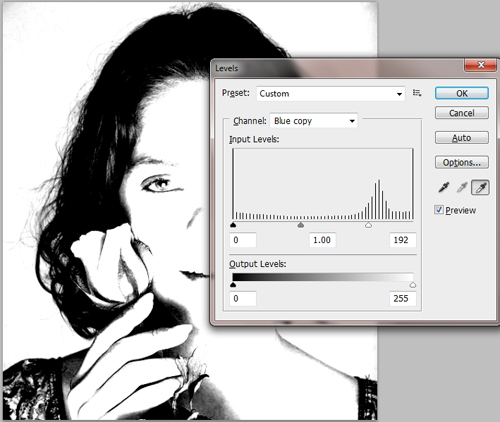Select the white point eyedropper
The width and height of the screenshot is (500, 422).
coord(480,188)
